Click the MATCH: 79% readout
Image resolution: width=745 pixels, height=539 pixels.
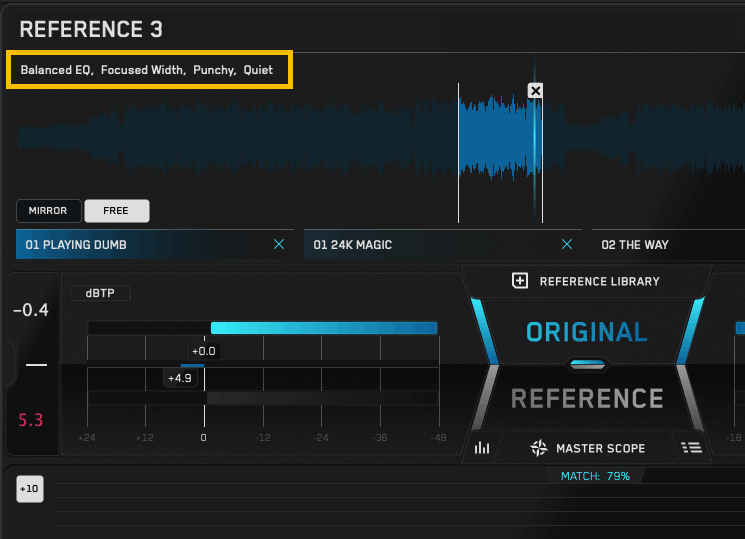[x=595, y=476]
